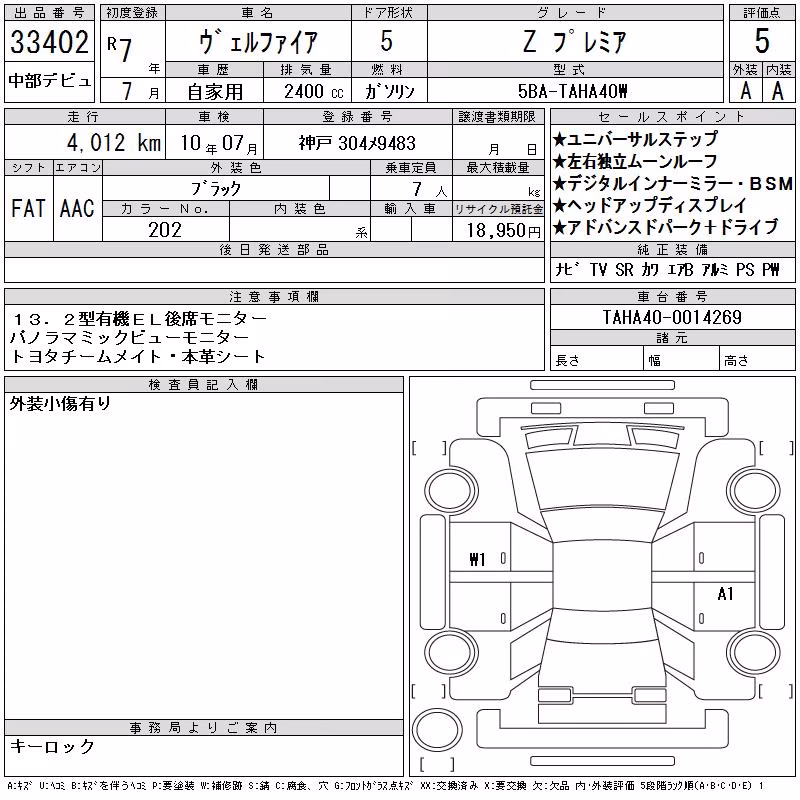Select the FAT shift value

29,208
